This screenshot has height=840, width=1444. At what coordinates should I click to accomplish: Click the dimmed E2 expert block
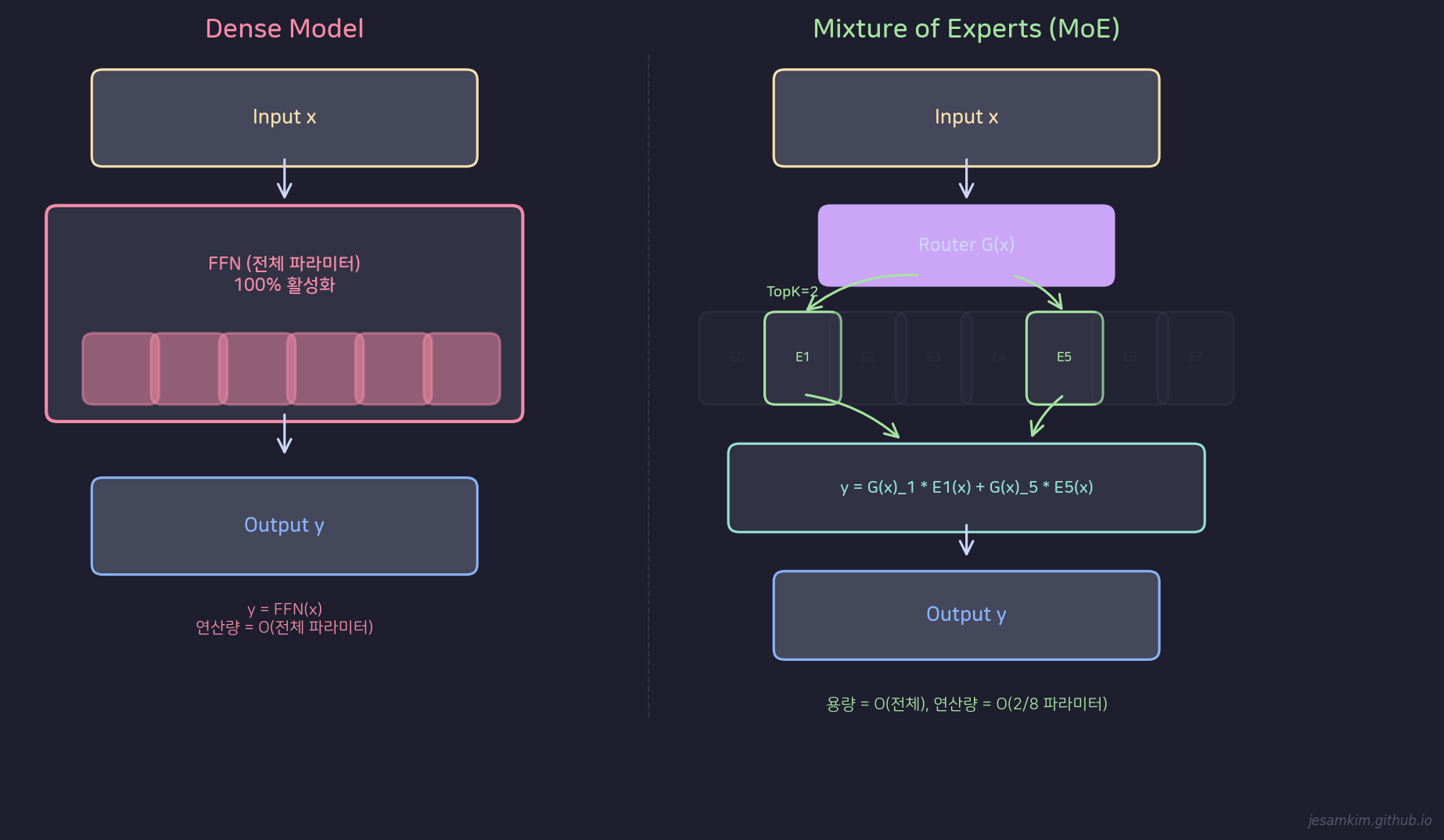867,357
